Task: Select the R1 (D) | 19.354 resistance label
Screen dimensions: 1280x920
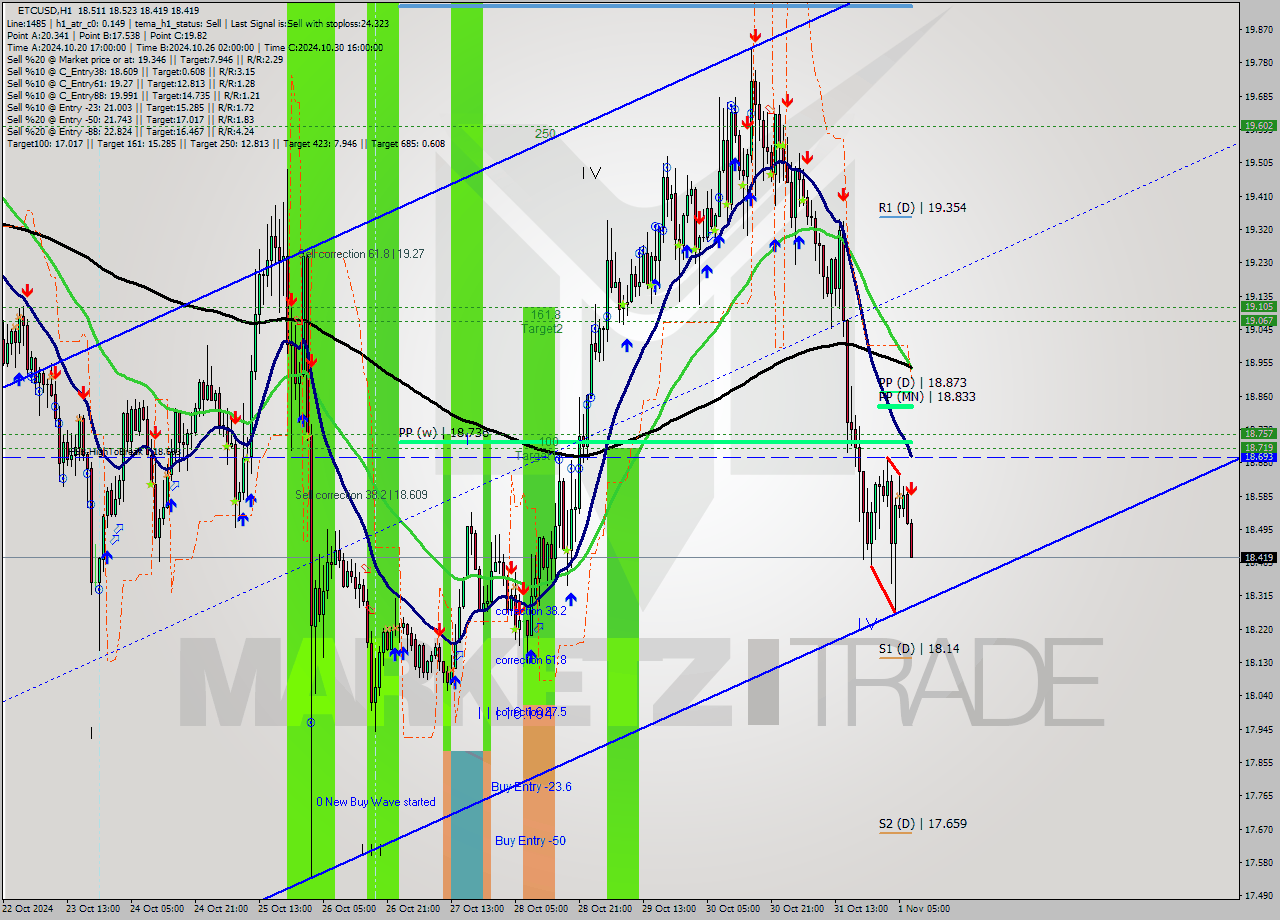Action: point(922,208)
